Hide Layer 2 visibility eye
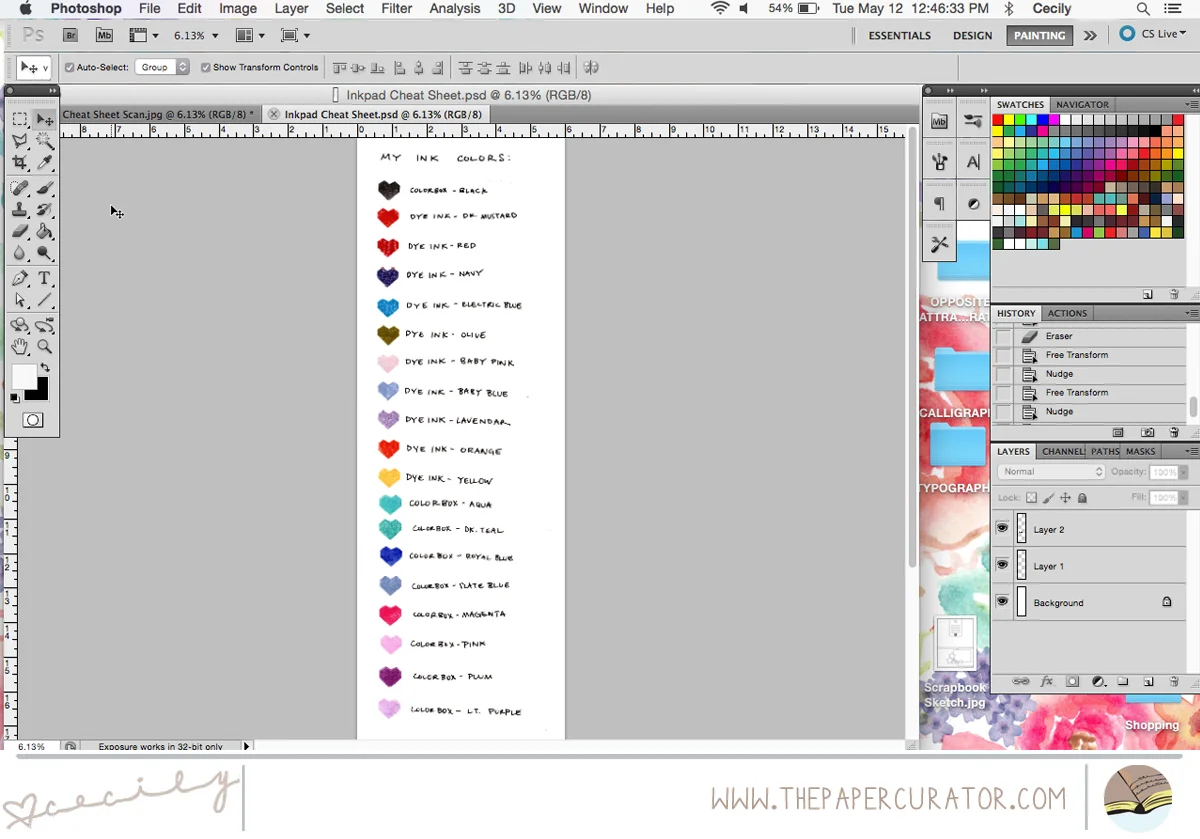Screen dimensions: 1200x839 click(1002, 528)
